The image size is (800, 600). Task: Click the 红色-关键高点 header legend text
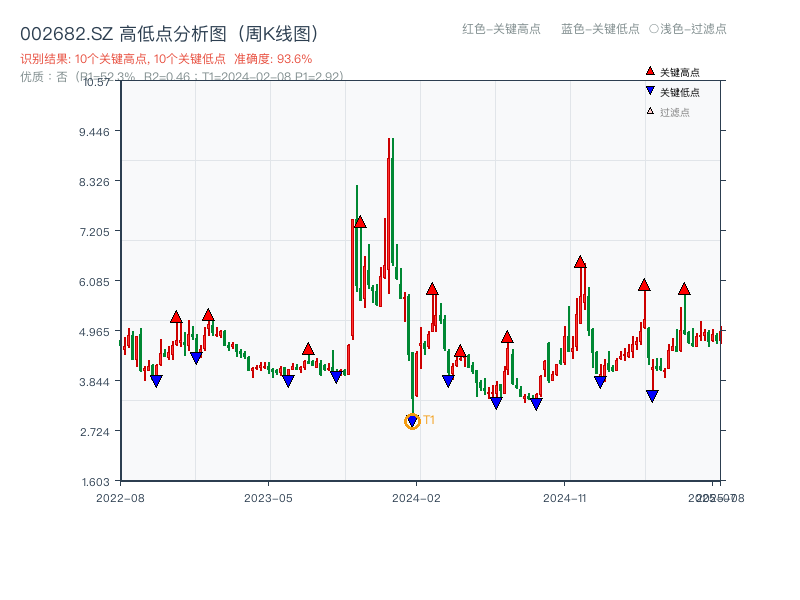[x=501, y=29]
